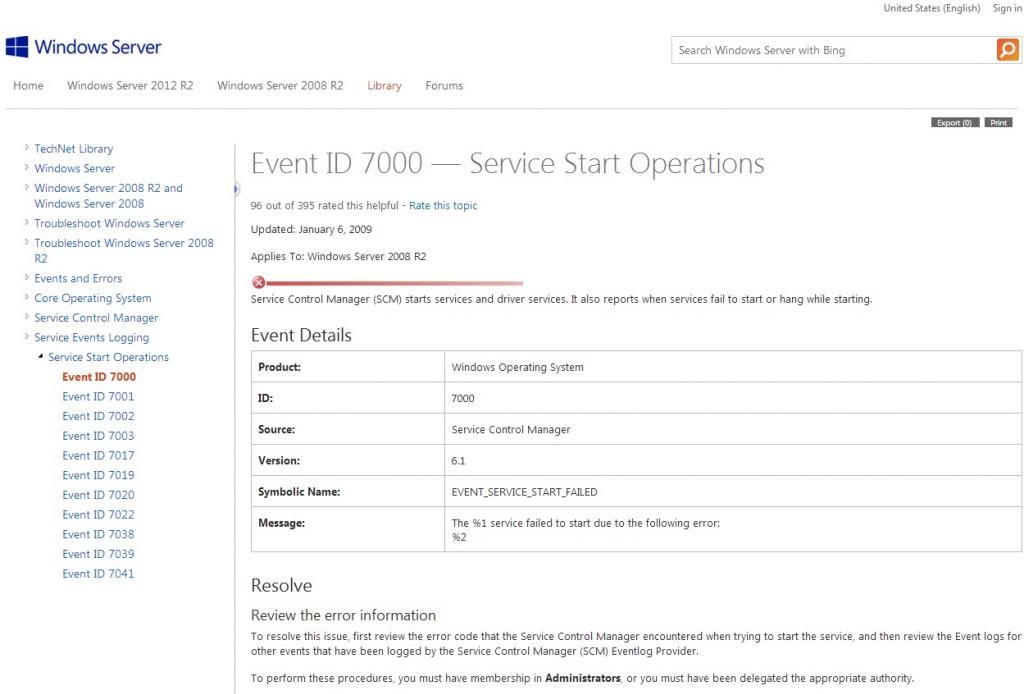1024x694 pixels.
Task: Open the Service Events Logging link
Action: 91,338
